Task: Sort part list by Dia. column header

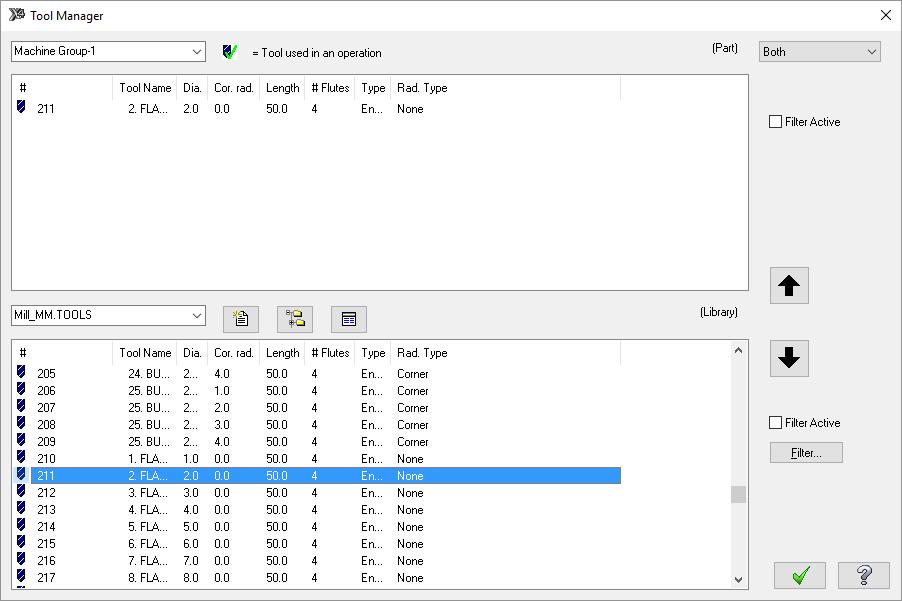Action: click(192, 88)
